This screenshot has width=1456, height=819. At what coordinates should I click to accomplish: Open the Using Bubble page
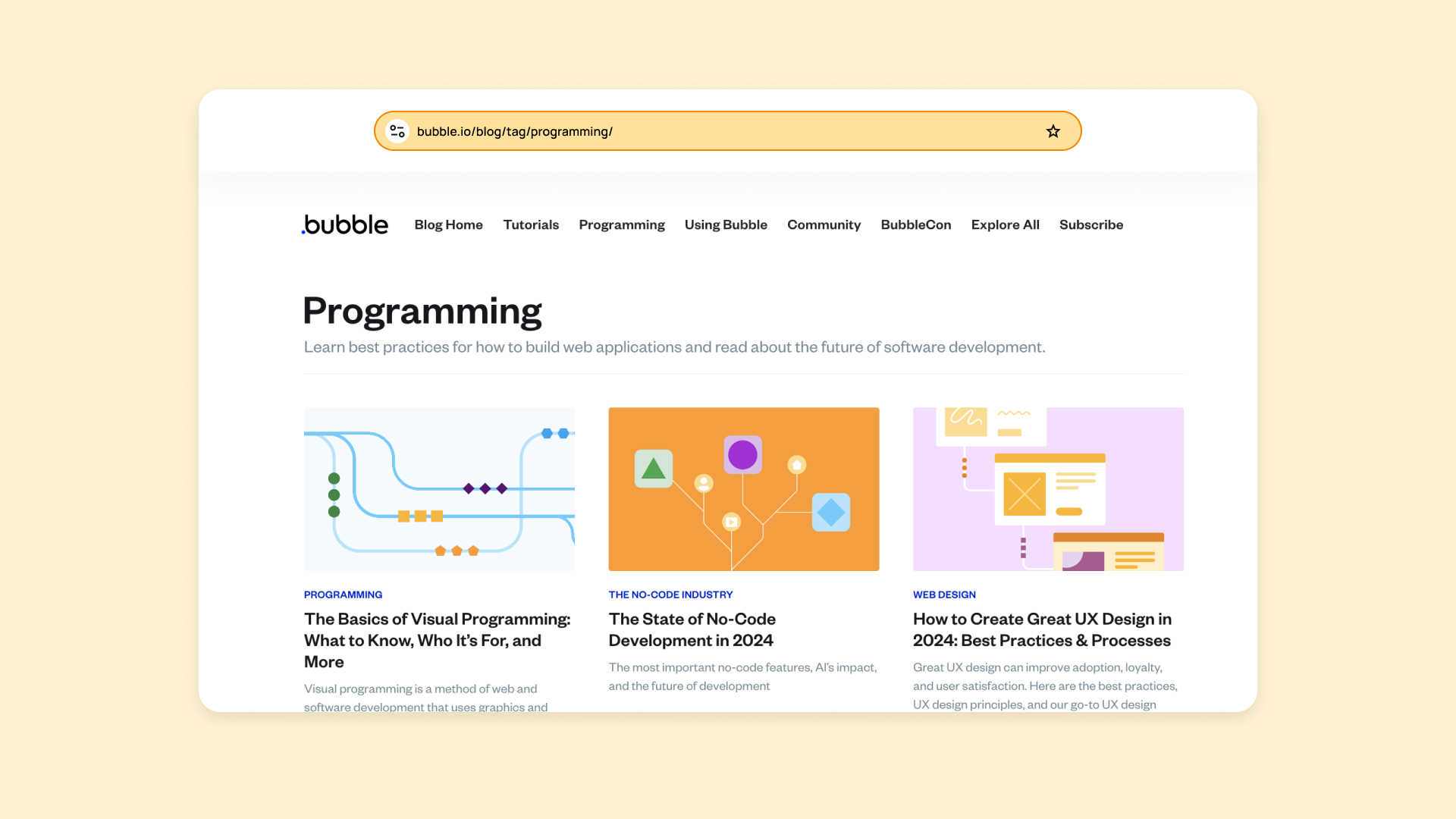point(726,224)
